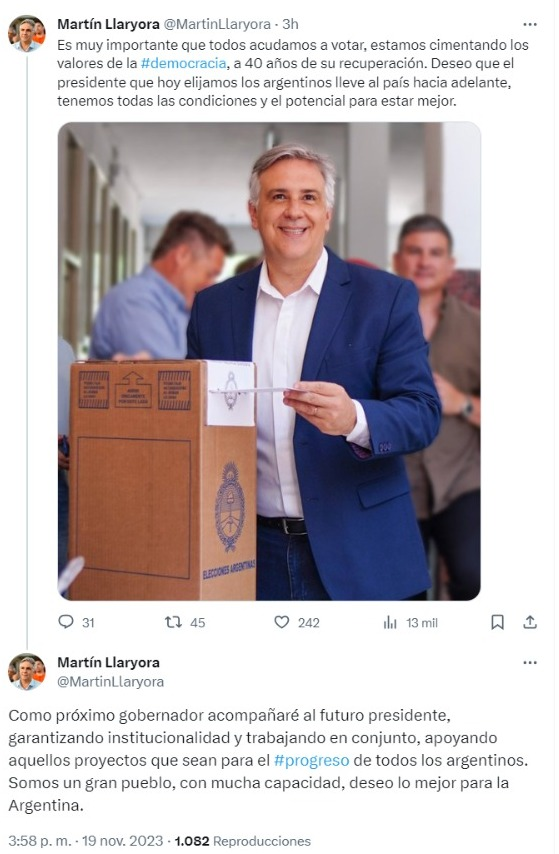The width and height of the screenshot is (559, 854).
Task: Open @MartinLlaryora handle below second name
Action: [x=111, y=681]
